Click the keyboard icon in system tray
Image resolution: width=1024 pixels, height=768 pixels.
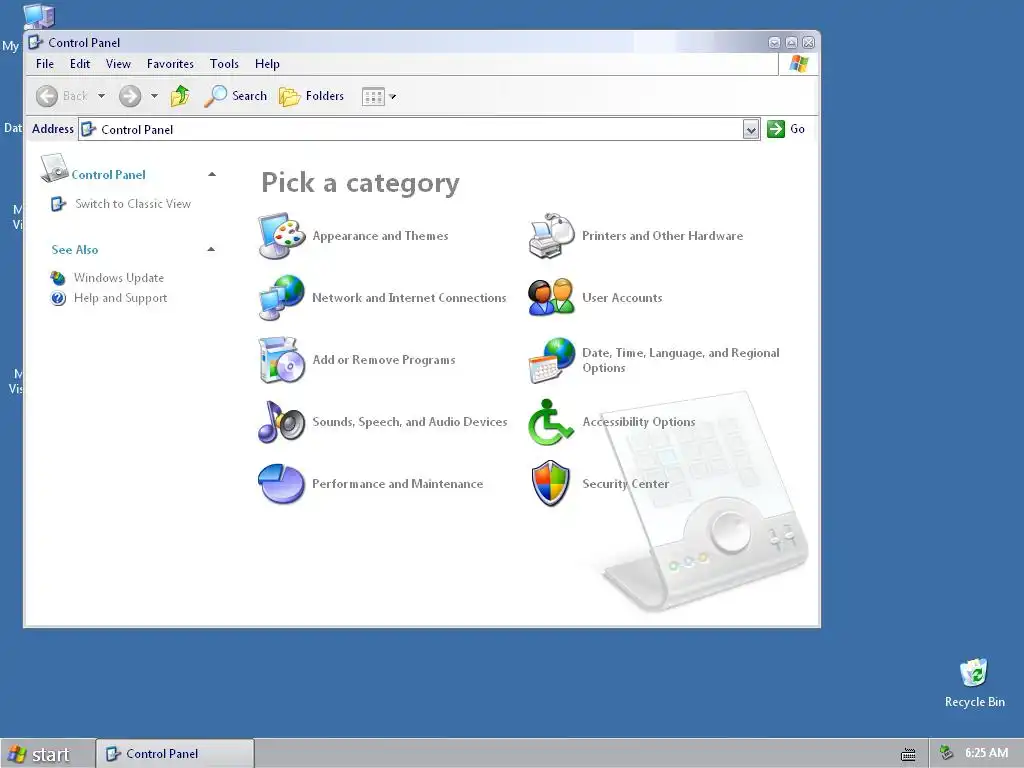[x=908, y=754]
